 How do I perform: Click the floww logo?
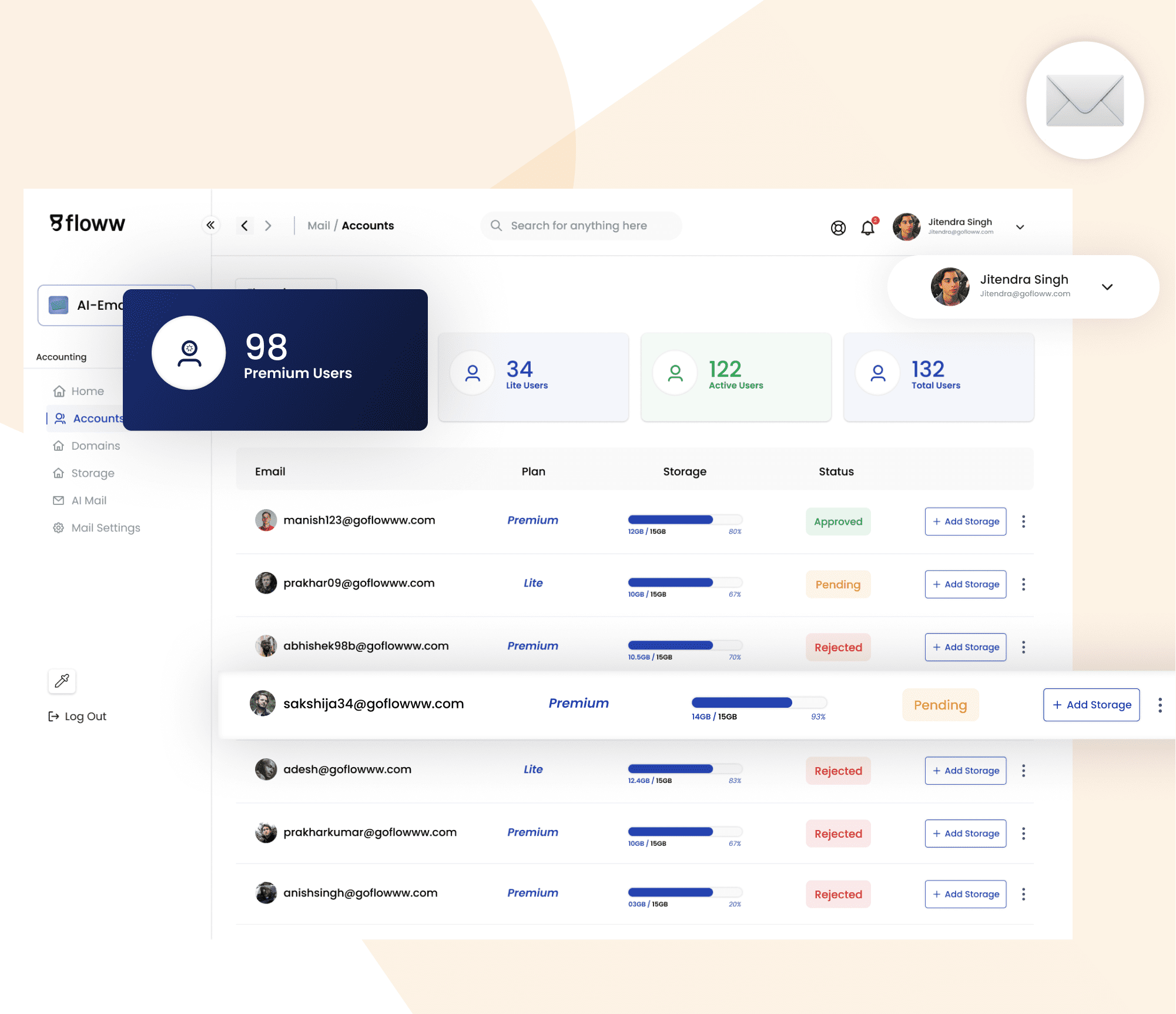(x=88, y=223)
